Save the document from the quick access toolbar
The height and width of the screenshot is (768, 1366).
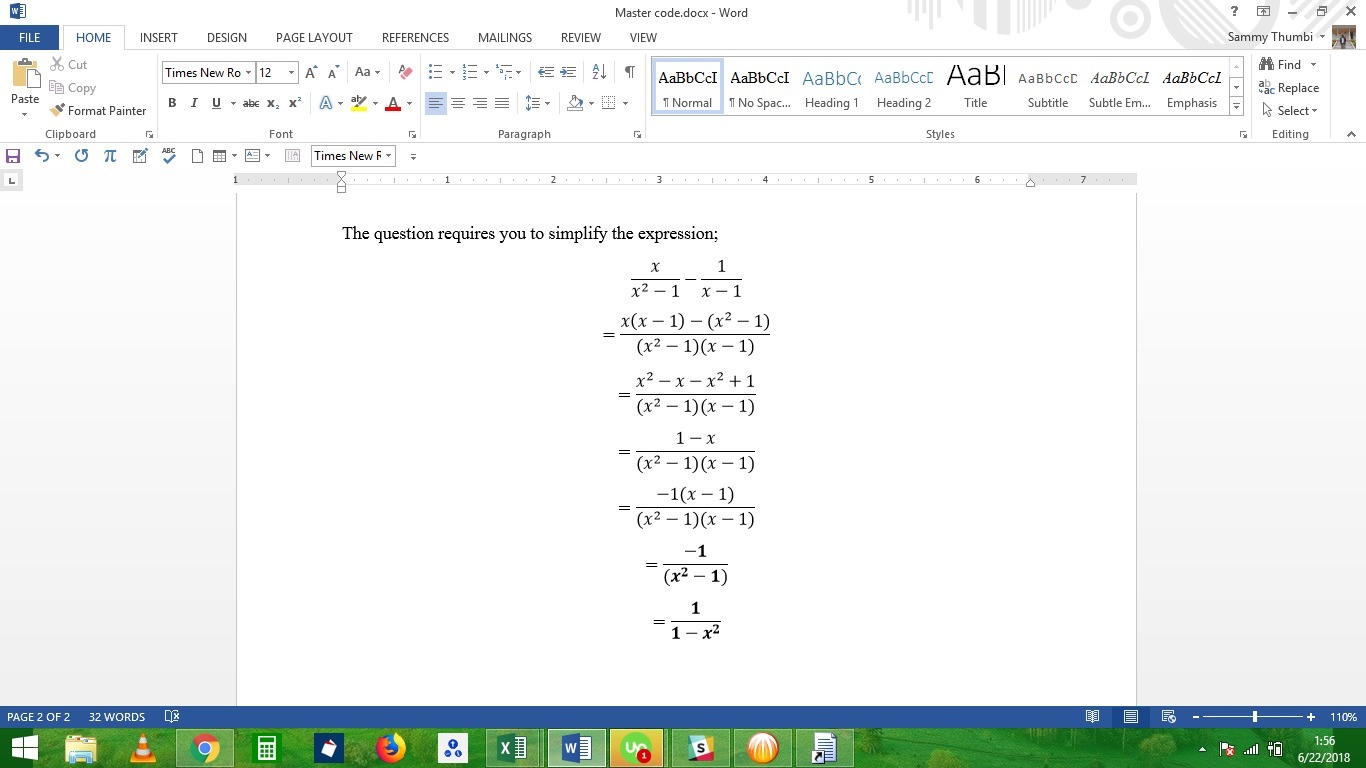(13, 156)
